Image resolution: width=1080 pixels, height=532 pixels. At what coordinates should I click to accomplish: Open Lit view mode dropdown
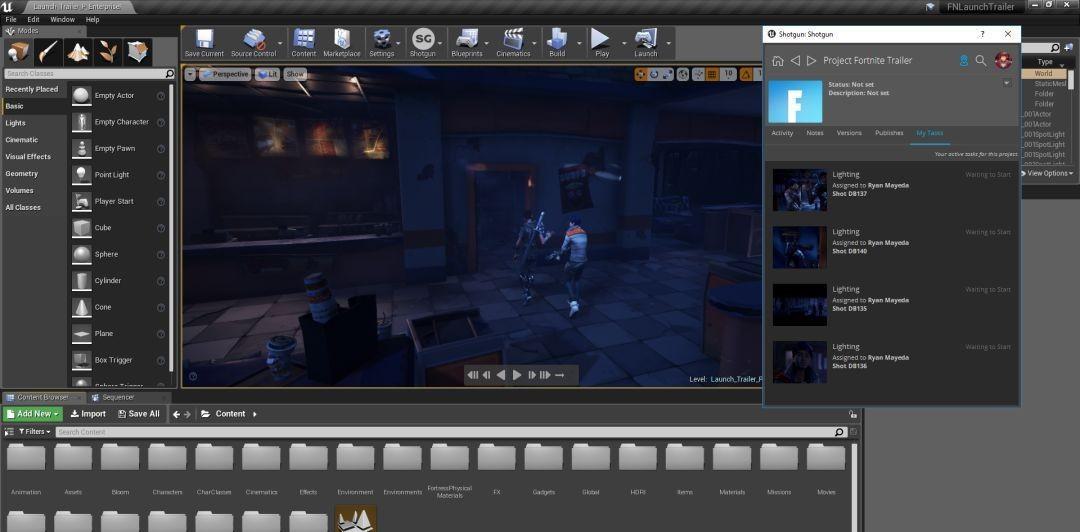coord(267,74)
